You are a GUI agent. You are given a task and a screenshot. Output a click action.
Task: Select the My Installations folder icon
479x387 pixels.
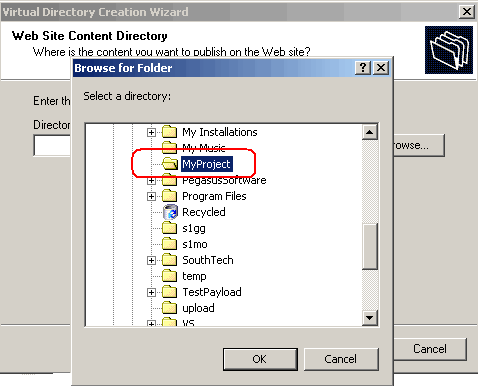click(170, 132)
